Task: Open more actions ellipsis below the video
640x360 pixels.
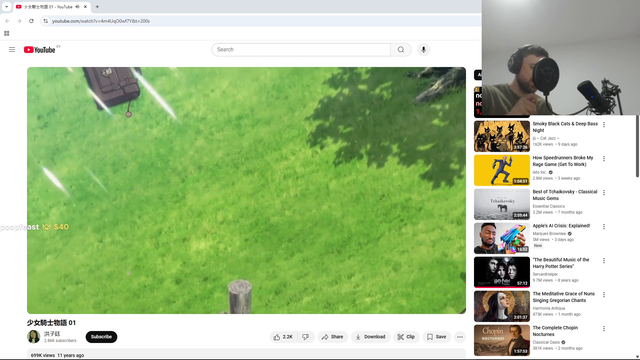Action: tap(460, 337)
